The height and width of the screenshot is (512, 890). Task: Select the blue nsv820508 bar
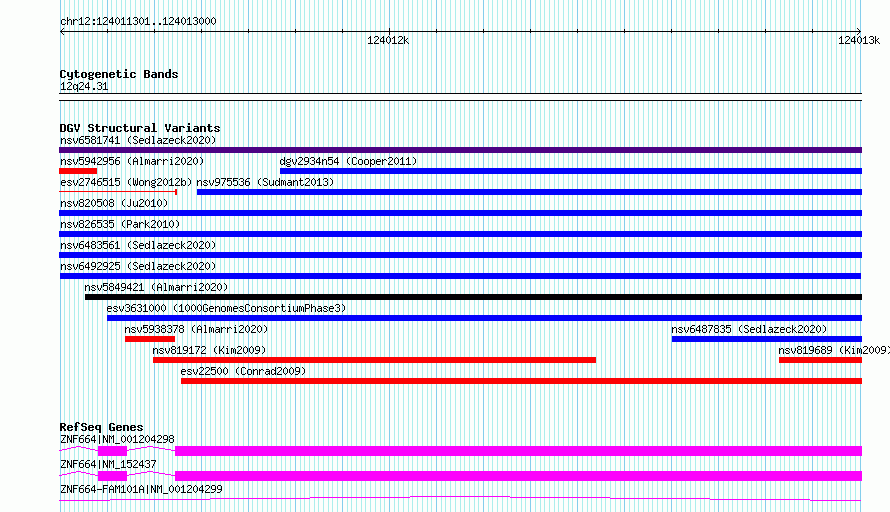[x=460, y=213]
